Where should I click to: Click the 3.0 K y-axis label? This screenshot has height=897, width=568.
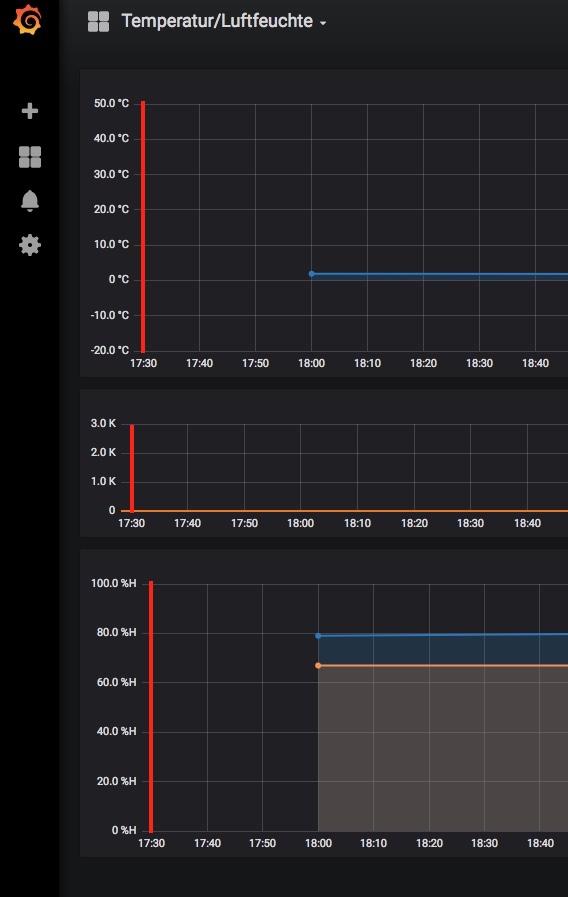click(x=103, y=423)
